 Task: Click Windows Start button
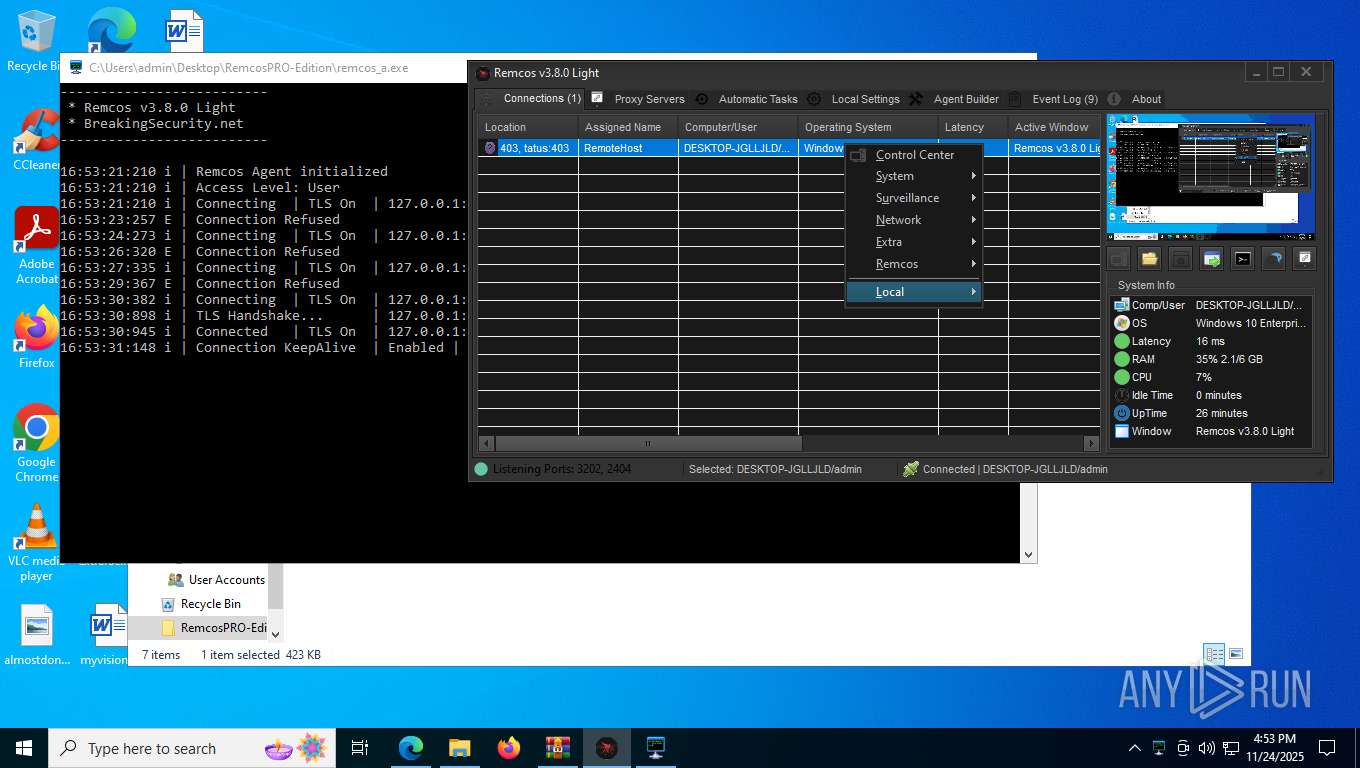pos(24,748)
